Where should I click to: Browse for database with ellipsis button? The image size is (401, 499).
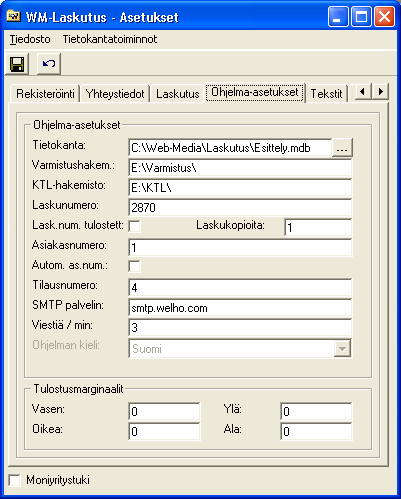tap(342, 148)
